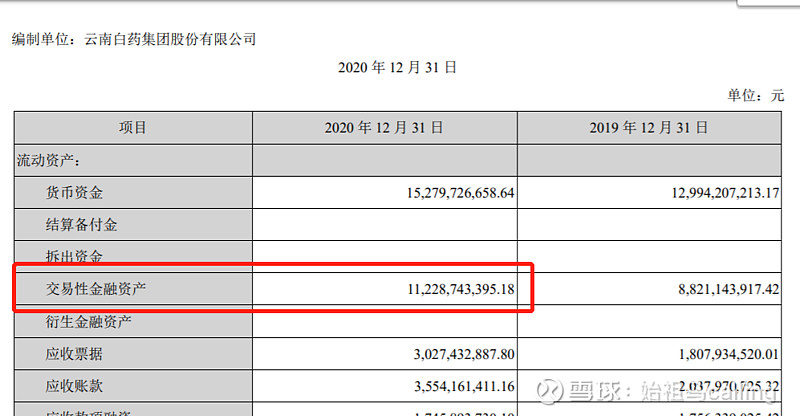
Task: Select the 衍生金融资产 row label
Action: (89, 322)
